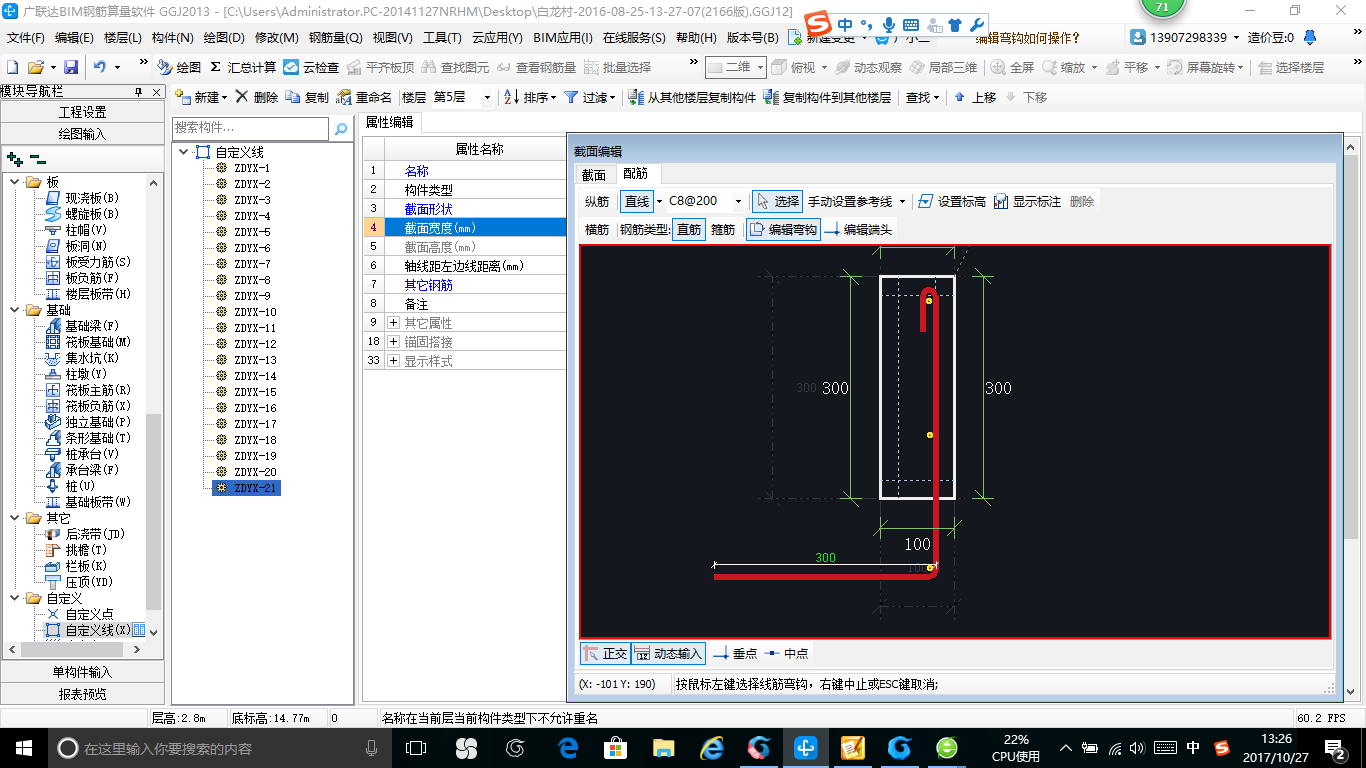The width and height of the screenshot is (1366, 768).
Task: Pin the 模块导航栏 panel
Action: 139,91
